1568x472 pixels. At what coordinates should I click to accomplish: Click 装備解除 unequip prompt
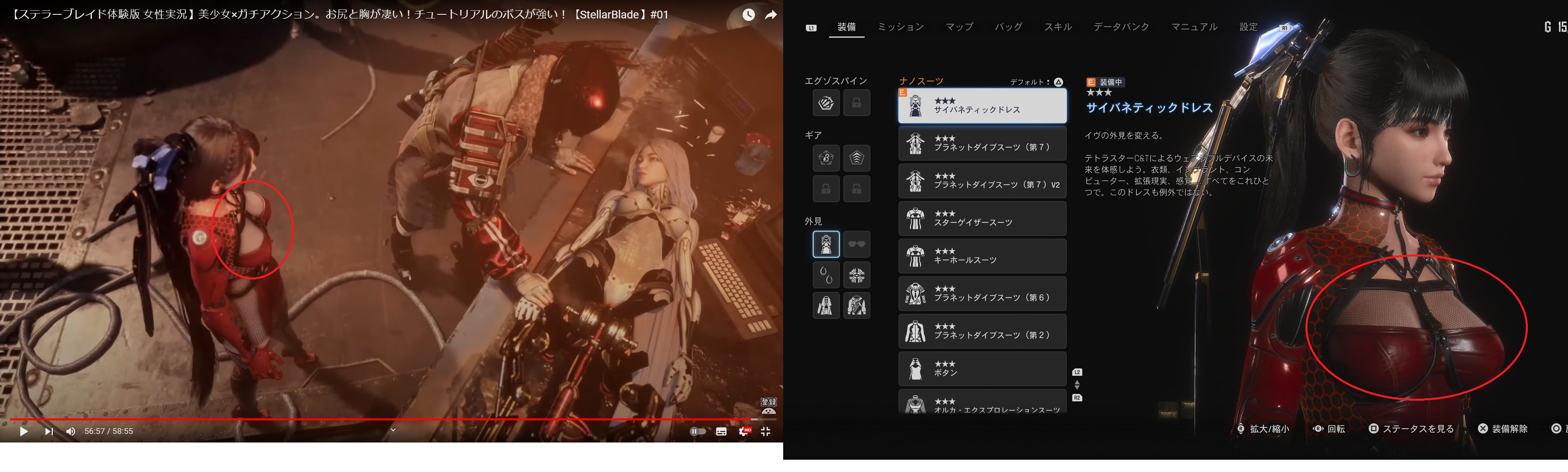click(1503, 429)
